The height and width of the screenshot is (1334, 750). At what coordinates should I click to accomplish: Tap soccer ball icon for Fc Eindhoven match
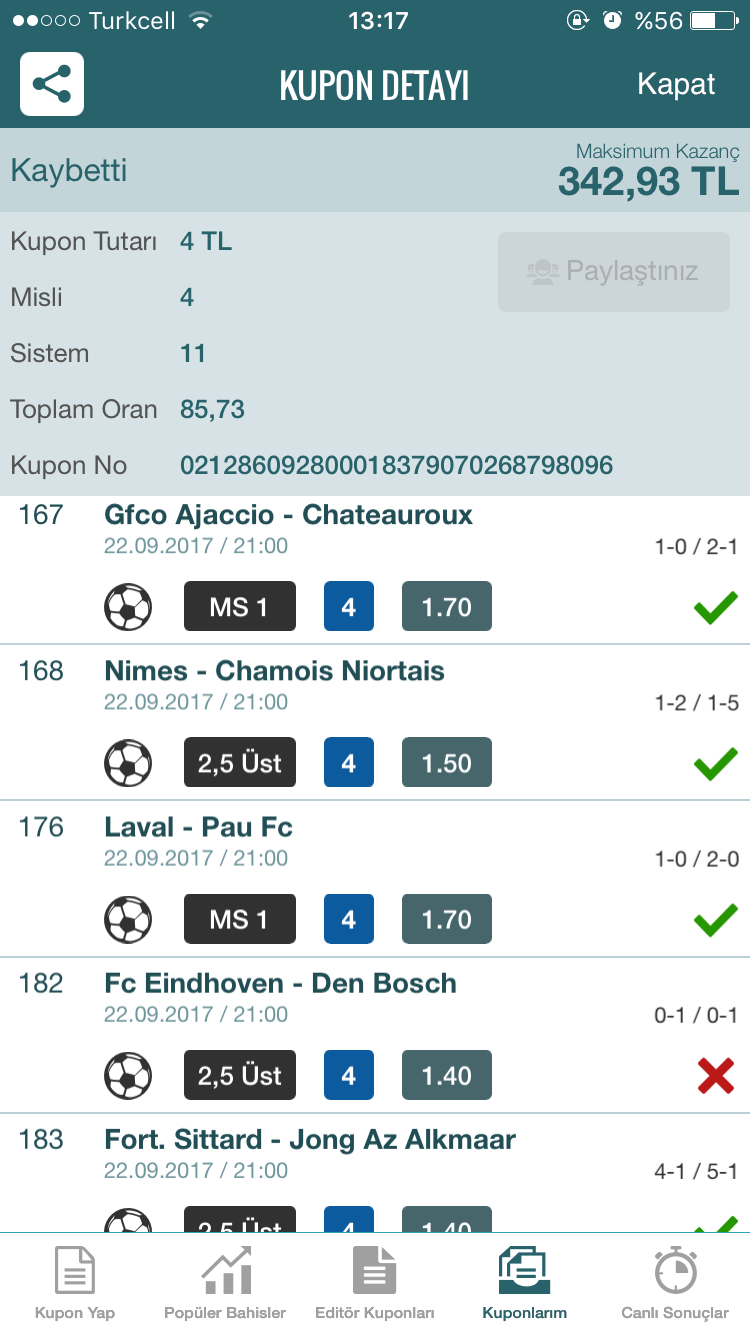128,1075
